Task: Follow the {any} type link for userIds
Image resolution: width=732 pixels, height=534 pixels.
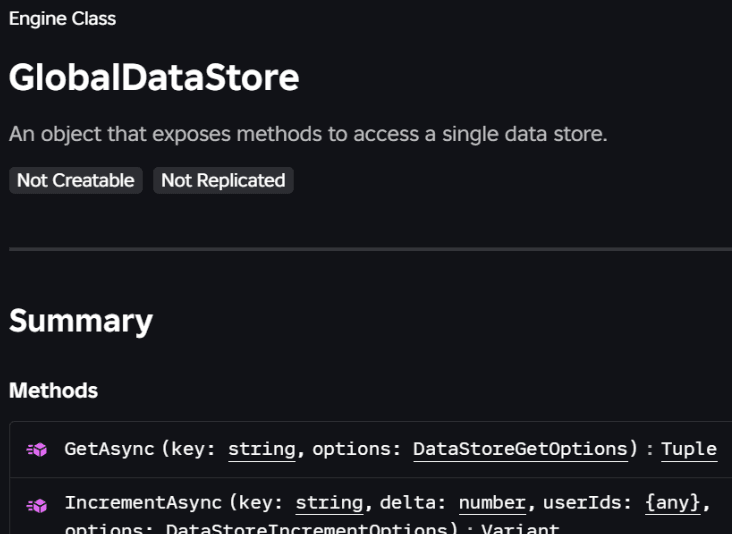Action: (672, 503)
